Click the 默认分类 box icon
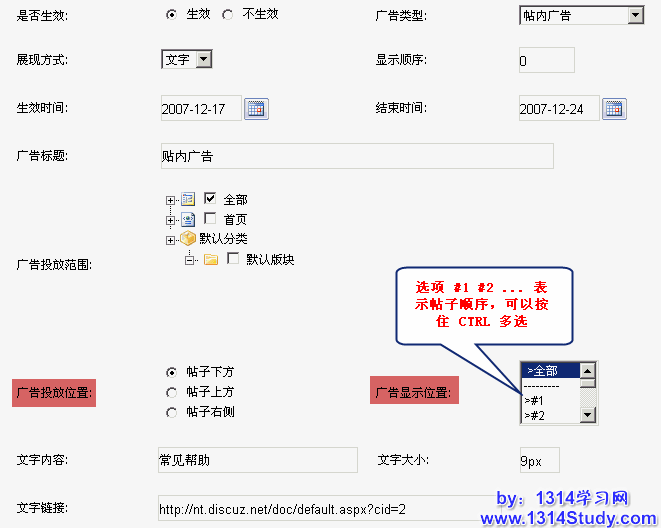The image size is (661, 528). coord(188,238)
